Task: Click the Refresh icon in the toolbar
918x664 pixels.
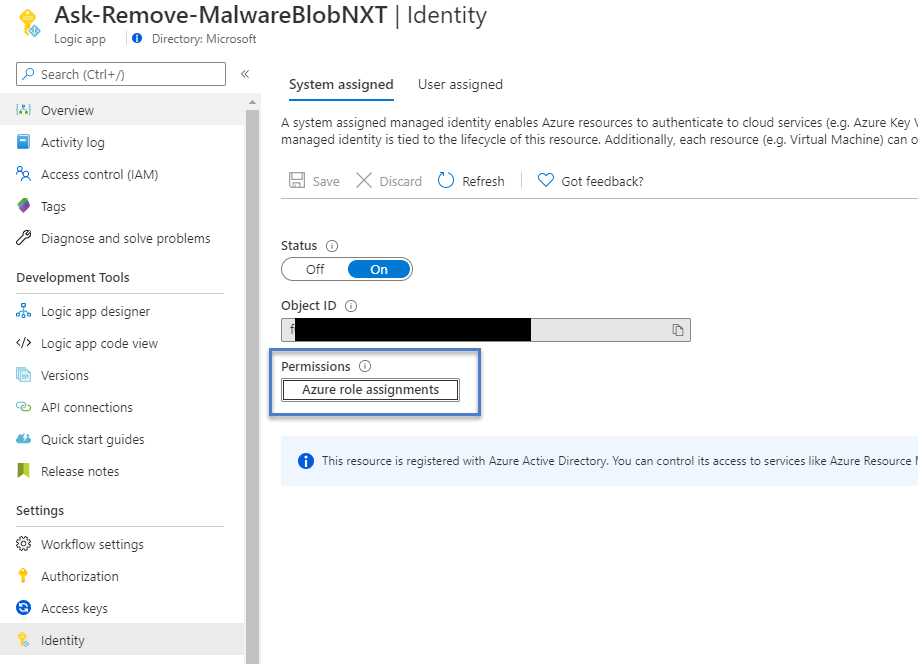Action: pos(446,181)
